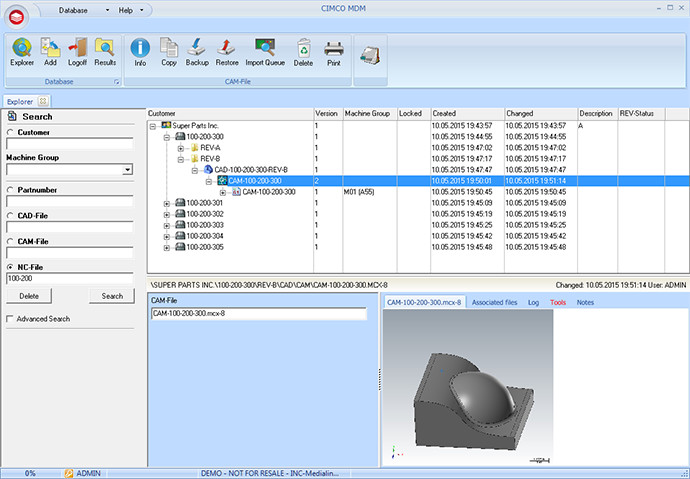Screen dimensions: 690x479
Task: Expand the 100-200-301 node
Action: click(167, 203)
